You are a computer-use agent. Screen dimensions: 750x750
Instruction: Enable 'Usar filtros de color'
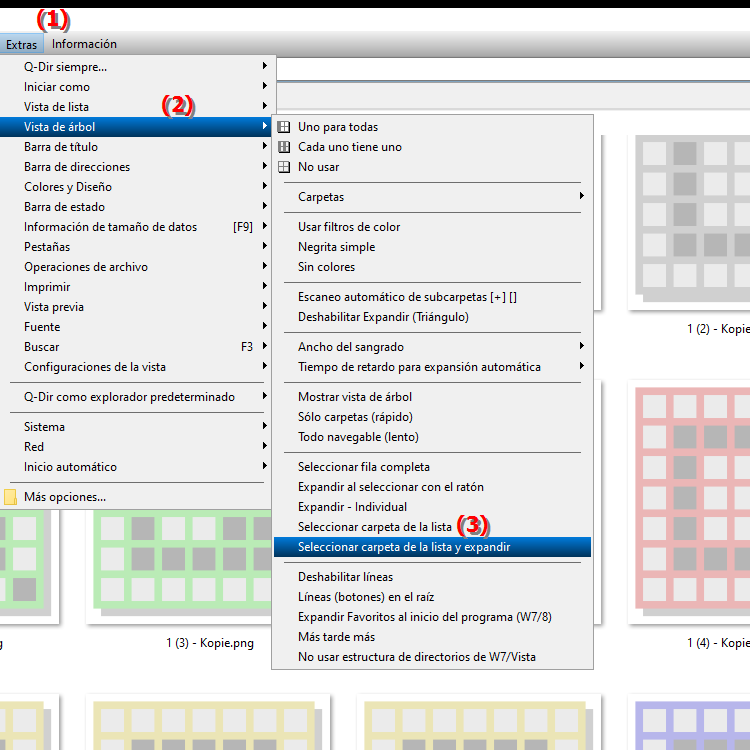pyautogui.click(x=432, y=227)
